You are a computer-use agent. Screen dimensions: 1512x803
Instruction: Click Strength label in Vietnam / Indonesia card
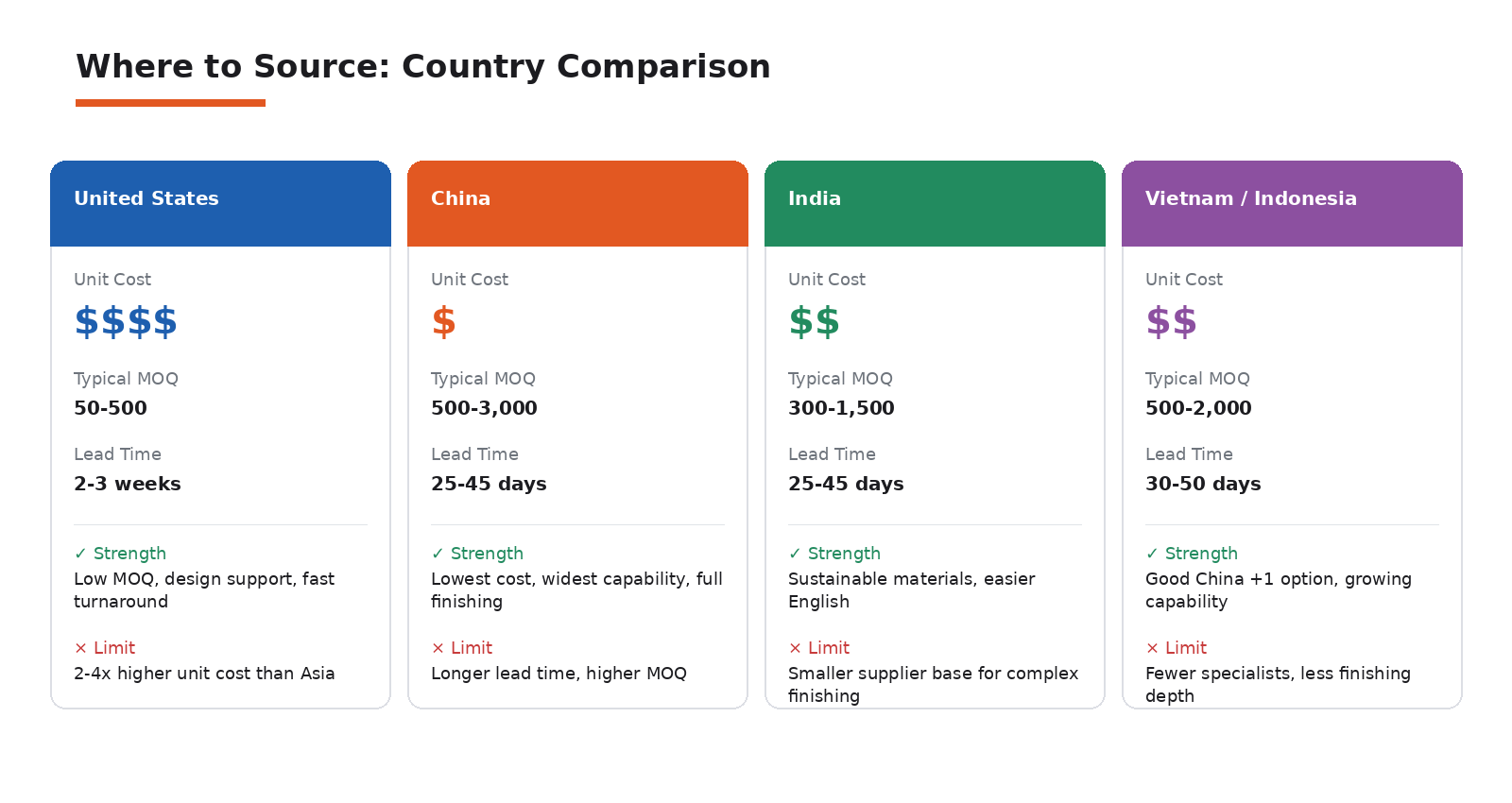(x=1192, y=554)
